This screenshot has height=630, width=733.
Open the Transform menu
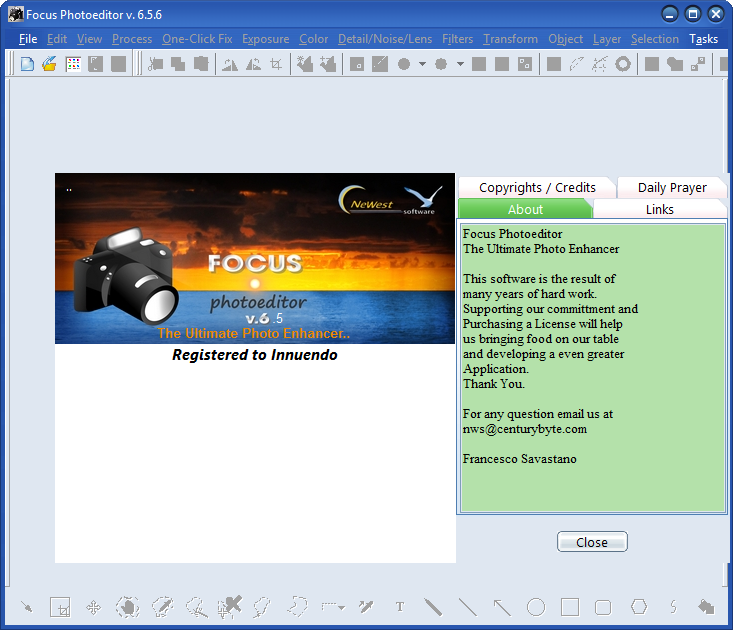(x=510, y=39)
